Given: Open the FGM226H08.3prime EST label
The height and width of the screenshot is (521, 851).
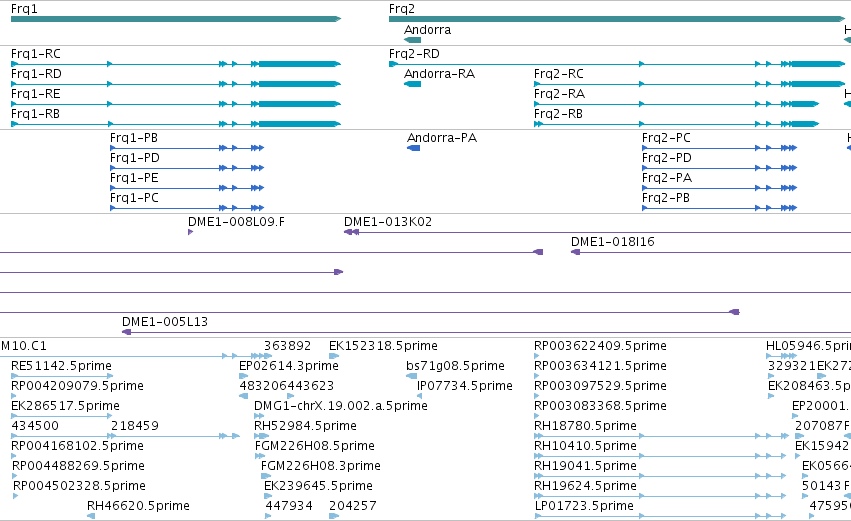Looking at the screenshot, I should point(321,466).
